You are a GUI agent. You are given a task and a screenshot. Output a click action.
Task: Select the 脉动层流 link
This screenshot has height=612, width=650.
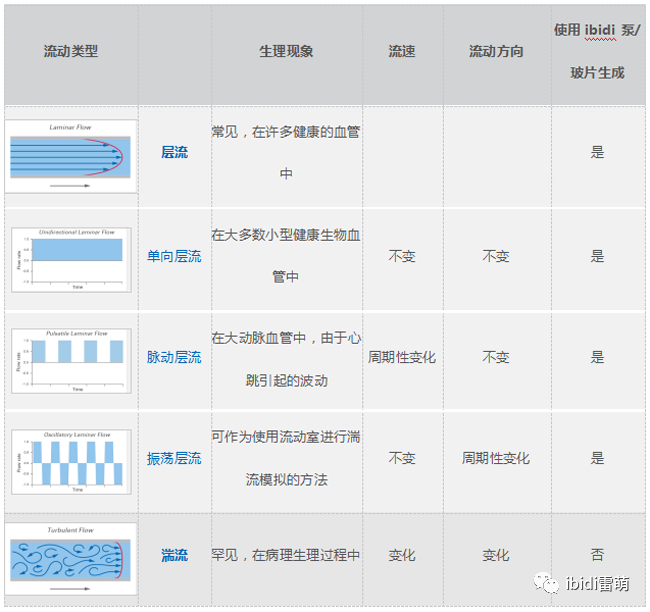[x=174, y=357]
